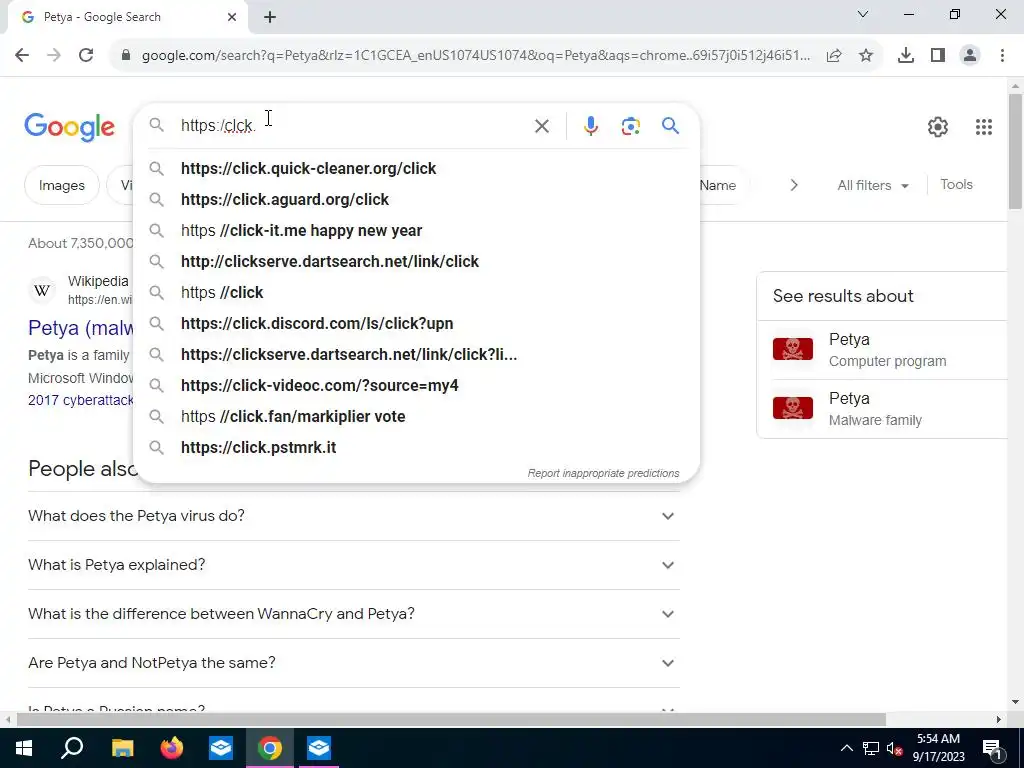
Task: Show hidden system tray icons
Action: point(846,748)
